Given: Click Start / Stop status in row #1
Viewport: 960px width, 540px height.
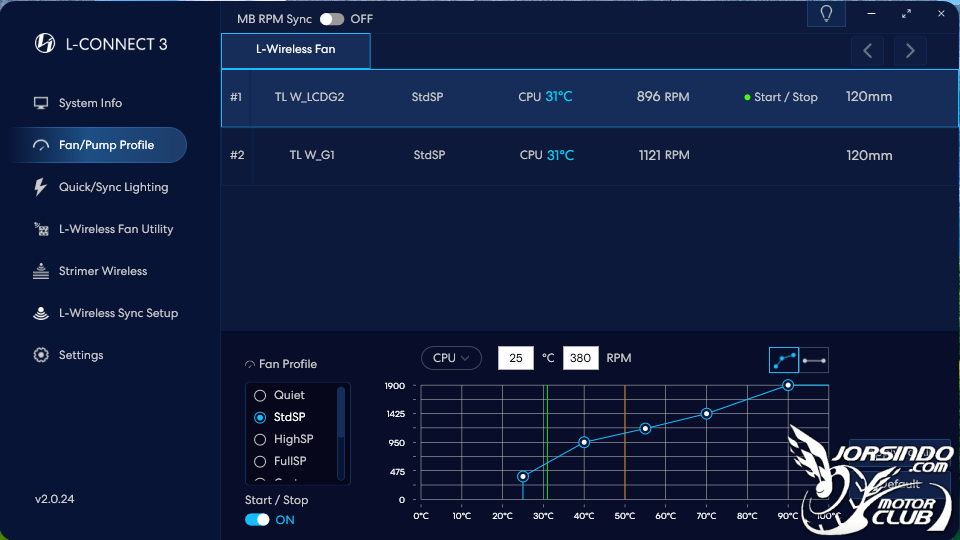Looking at the screenshot, I should (781, 97).
